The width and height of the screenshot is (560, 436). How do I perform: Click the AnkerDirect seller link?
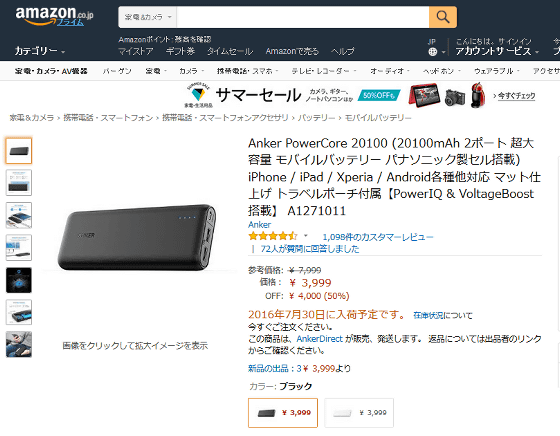point(319,339)
